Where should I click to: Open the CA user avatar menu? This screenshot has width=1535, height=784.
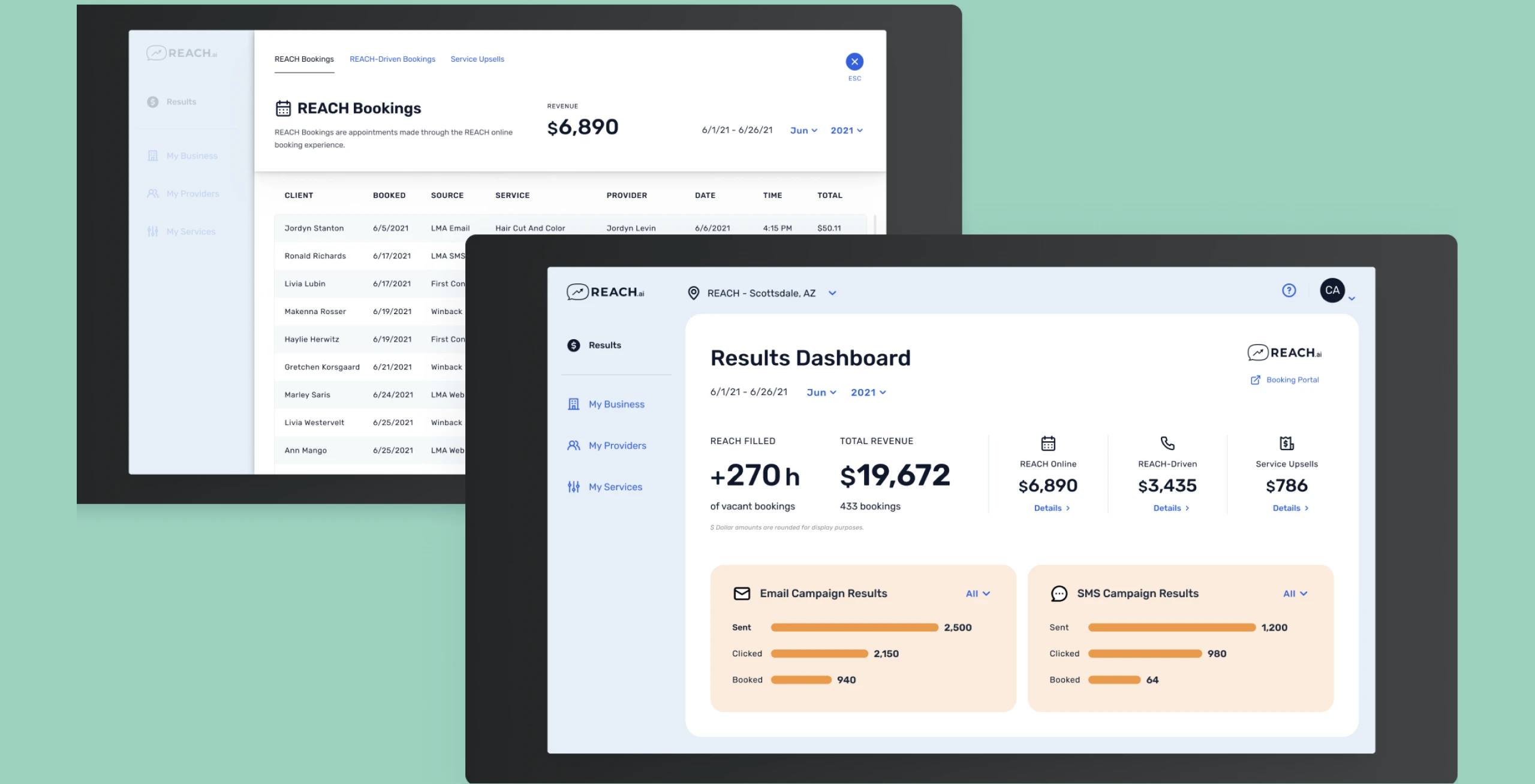point(1332,291)
